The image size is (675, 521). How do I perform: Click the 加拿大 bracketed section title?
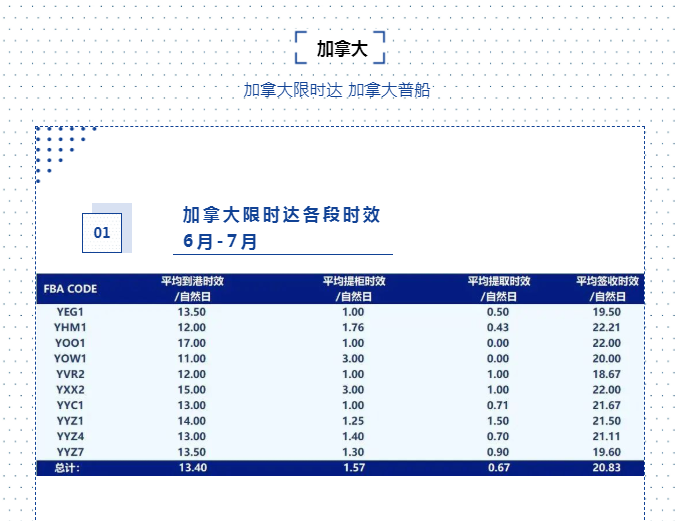click(341, 48)
